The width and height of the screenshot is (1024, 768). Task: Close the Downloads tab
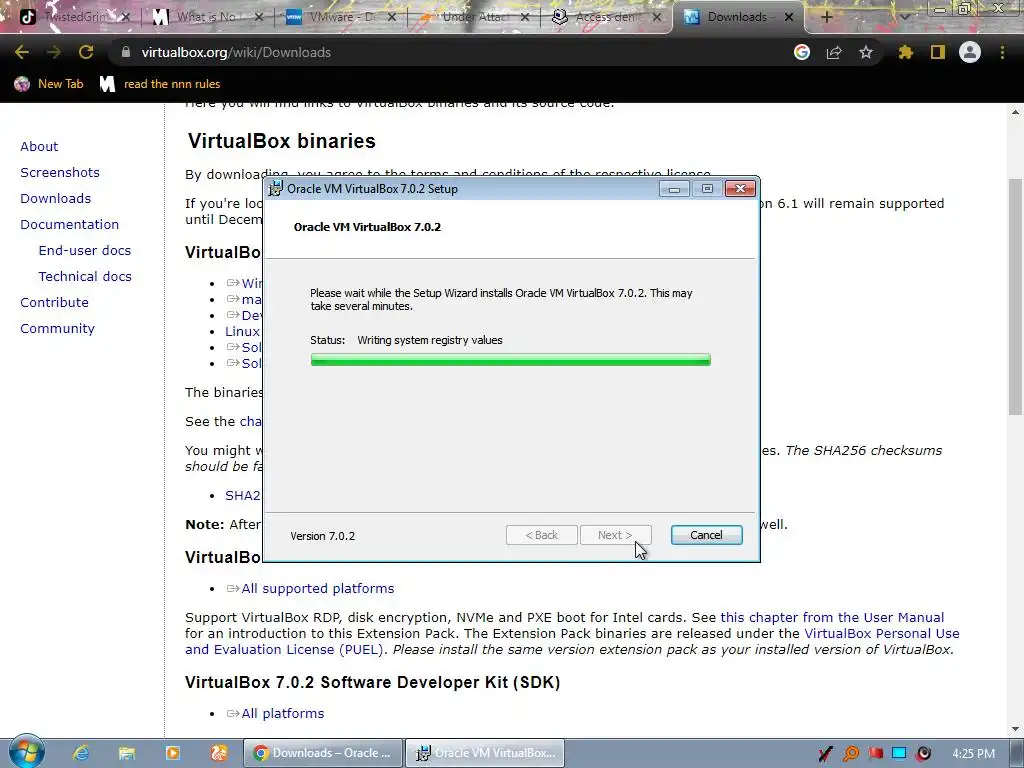(x=789, y=17)
